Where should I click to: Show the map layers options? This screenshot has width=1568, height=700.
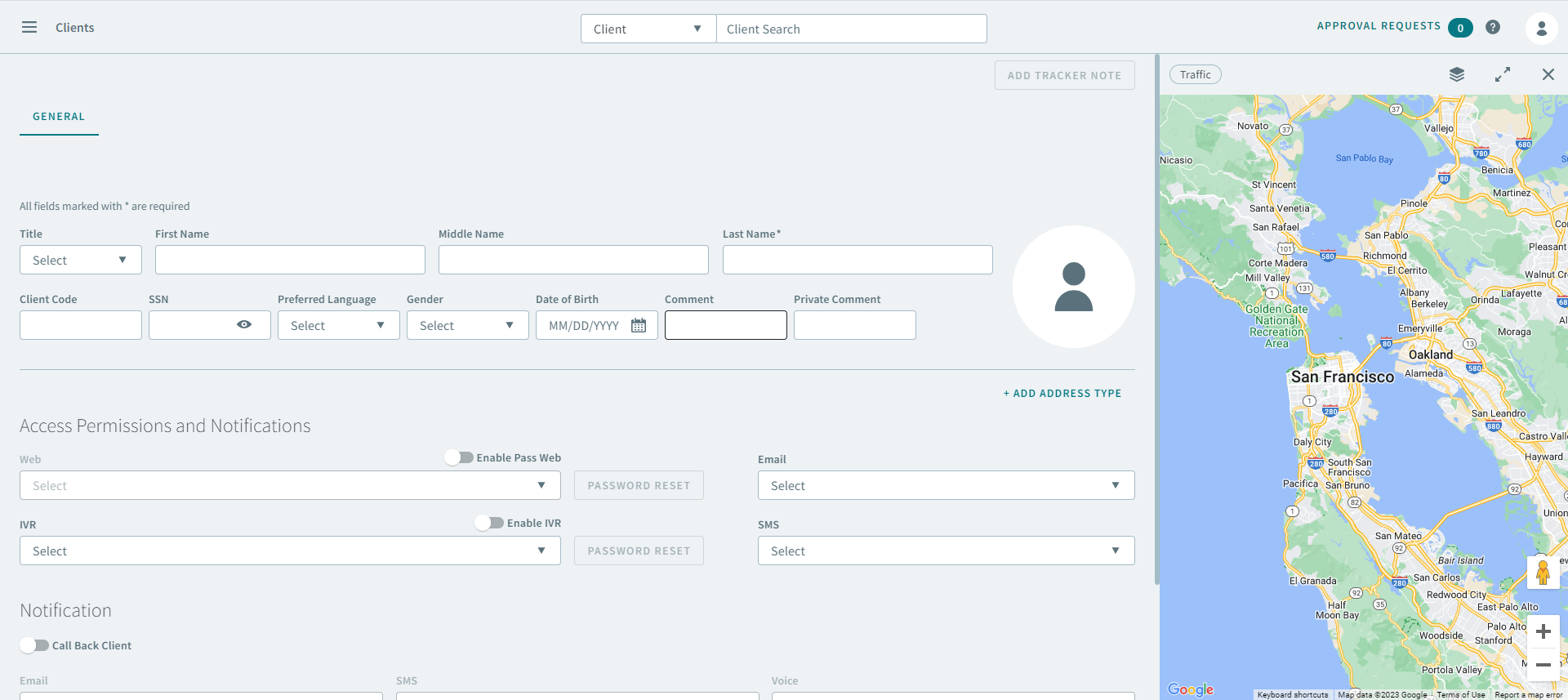[1457, 74]
